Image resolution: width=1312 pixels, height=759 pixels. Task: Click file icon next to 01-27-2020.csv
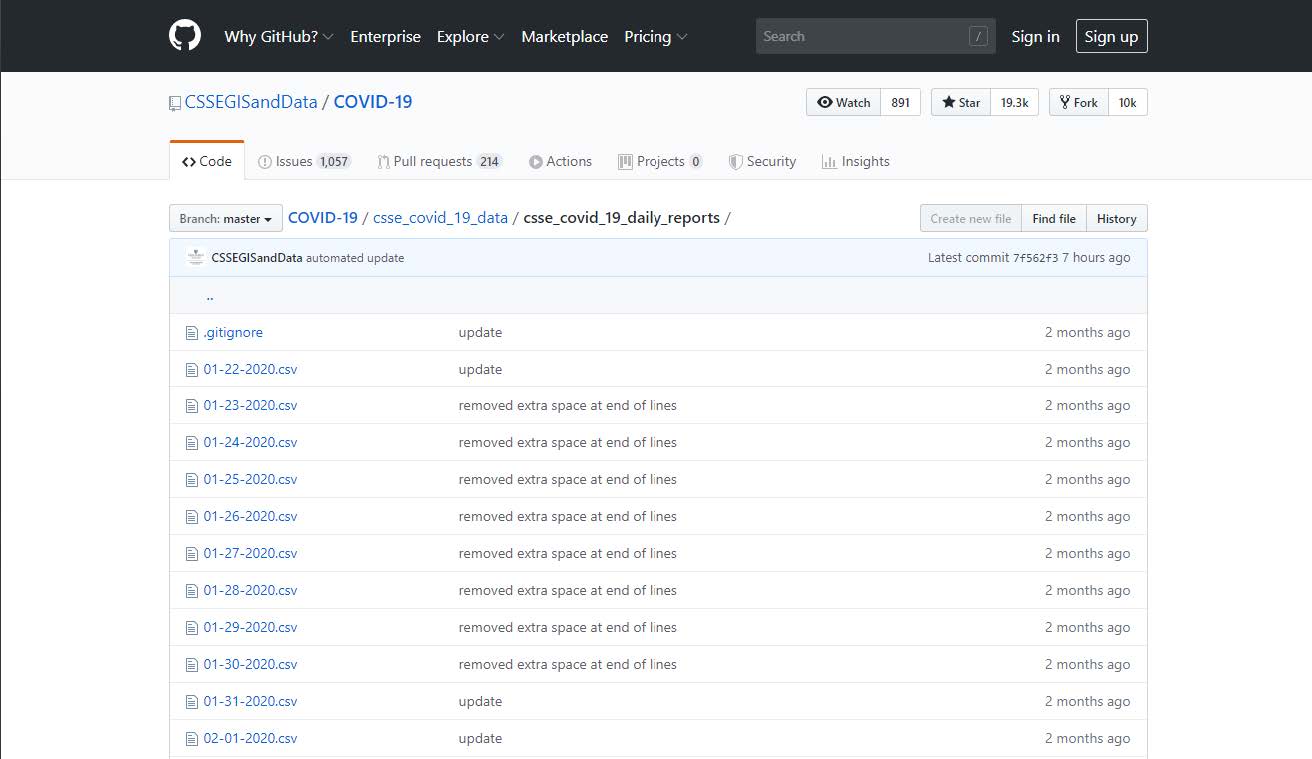coord(192,554)
